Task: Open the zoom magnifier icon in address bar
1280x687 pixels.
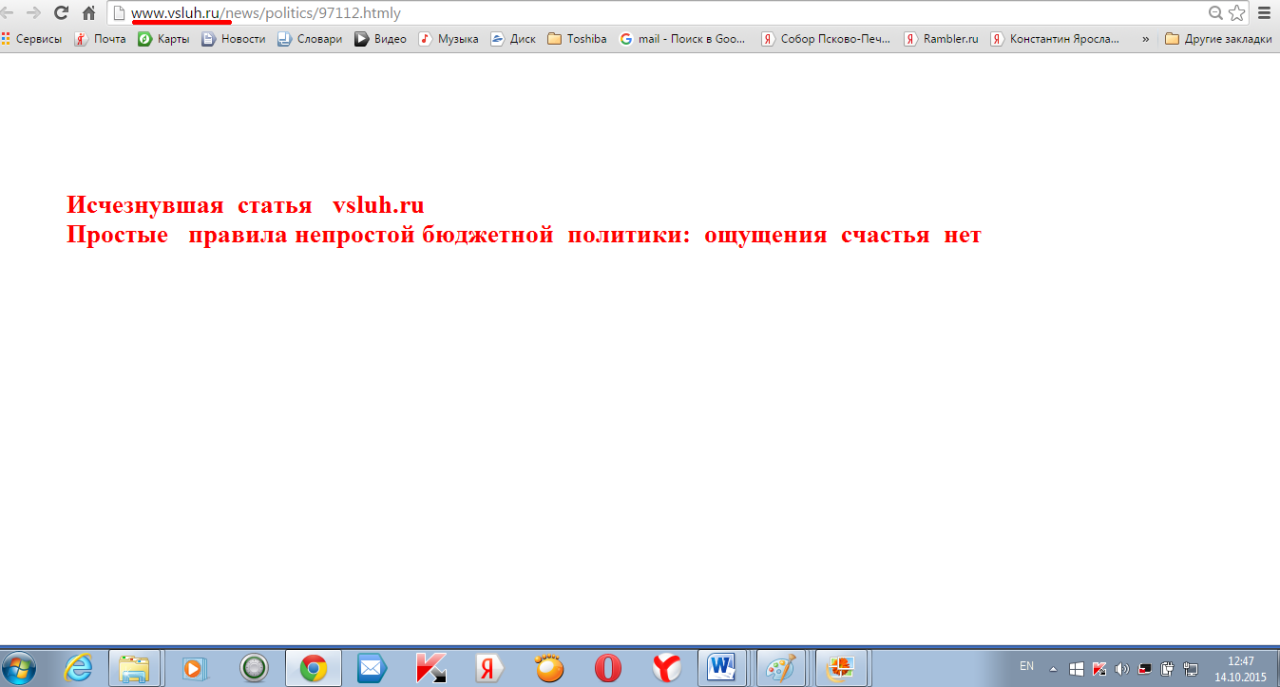Action: pyautogui.click(x=1216, y=13)
